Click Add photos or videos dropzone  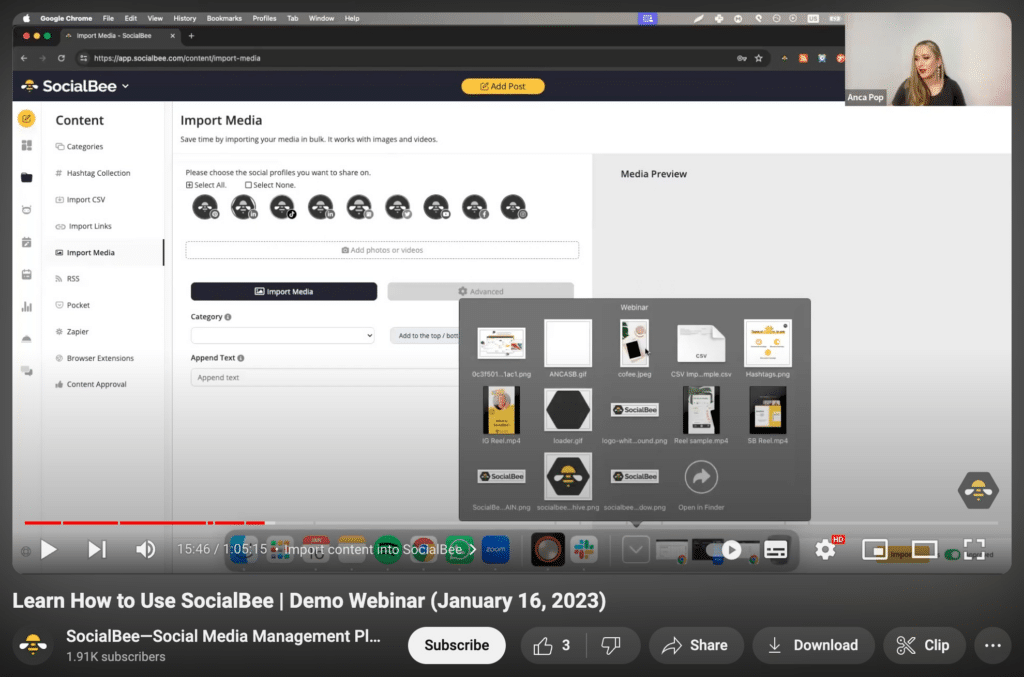click(382, 250)
